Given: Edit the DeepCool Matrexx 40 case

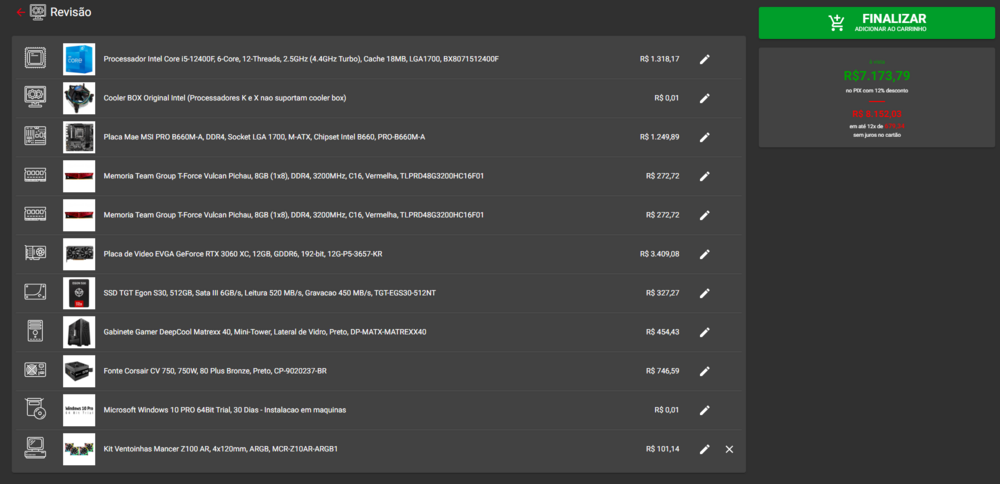Looking at the screenshot, I should pyautogui.click(x=704, y=332).
